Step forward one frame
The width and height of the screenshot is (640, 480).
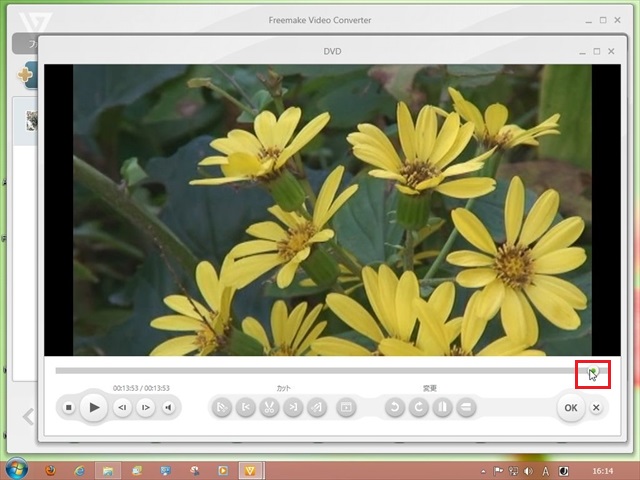pyautogui.click(x=145, y=407)
